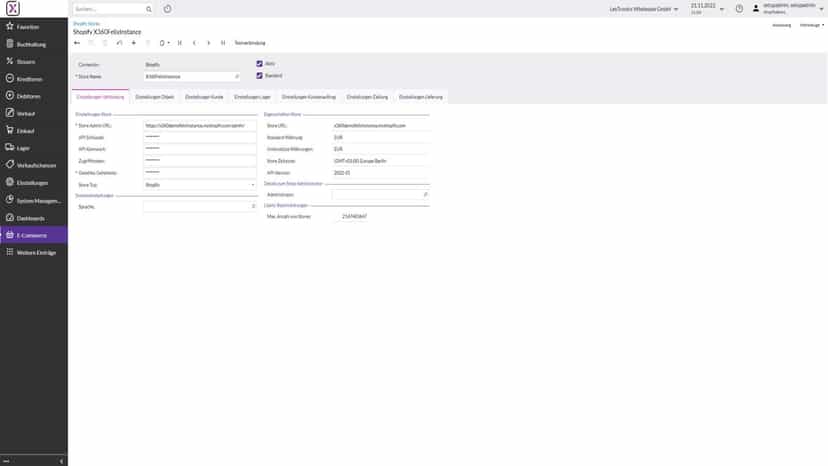Switch to Einstellungen Zahlung tab
Viewport: 828px width, 466px height.
[368, 97]
